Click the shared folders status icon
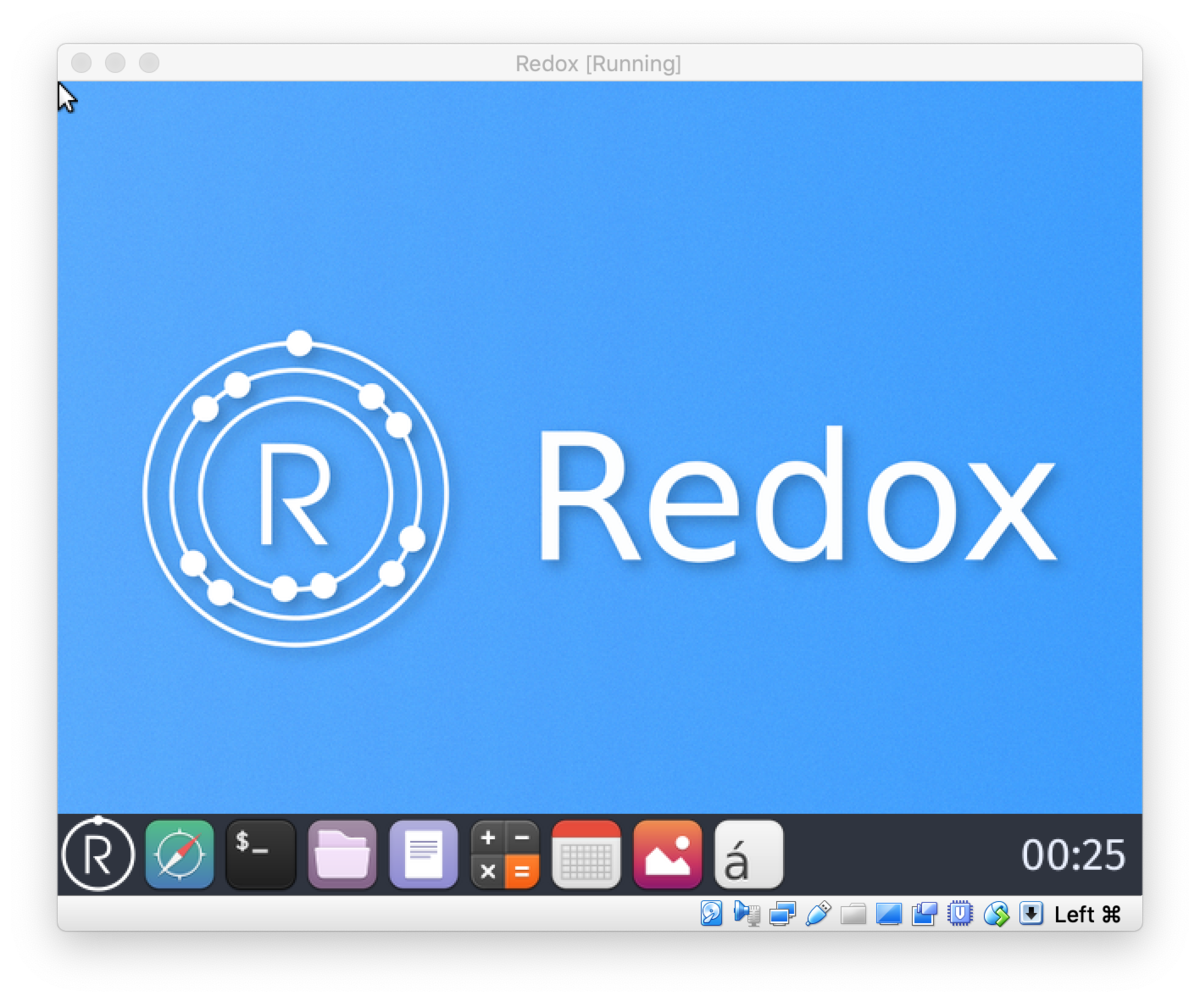Screen dimensions: 1200x1002 [853, 914]
